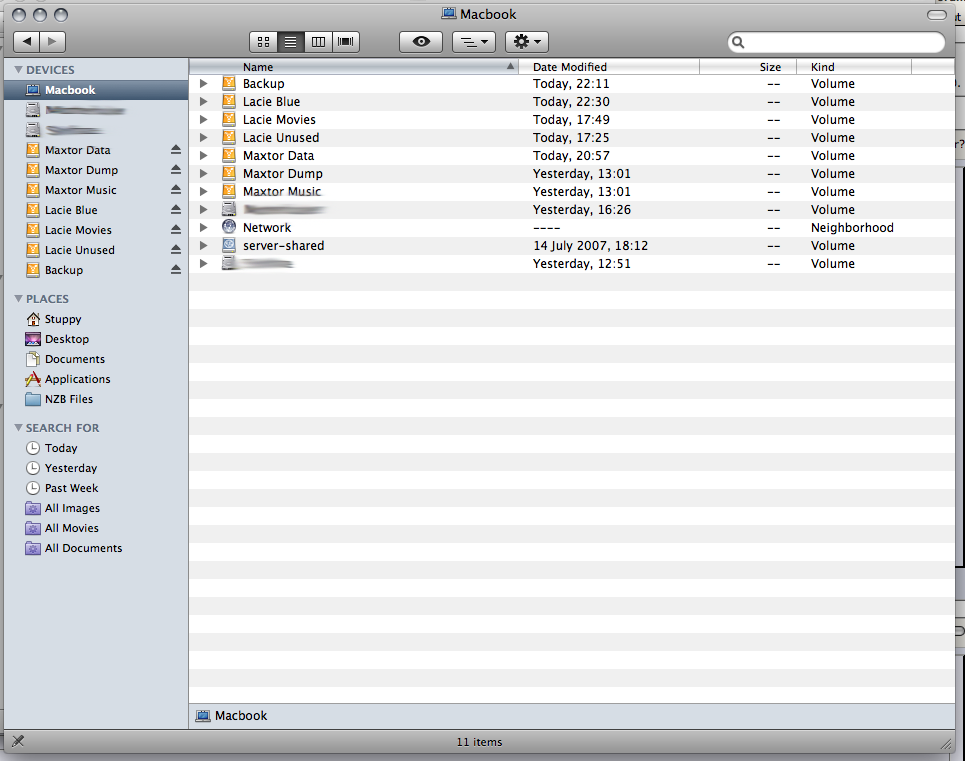The width and height of the screenshot is (965, 761).
Task: Sort by Kind column header
Action: (x=854, y=66)
